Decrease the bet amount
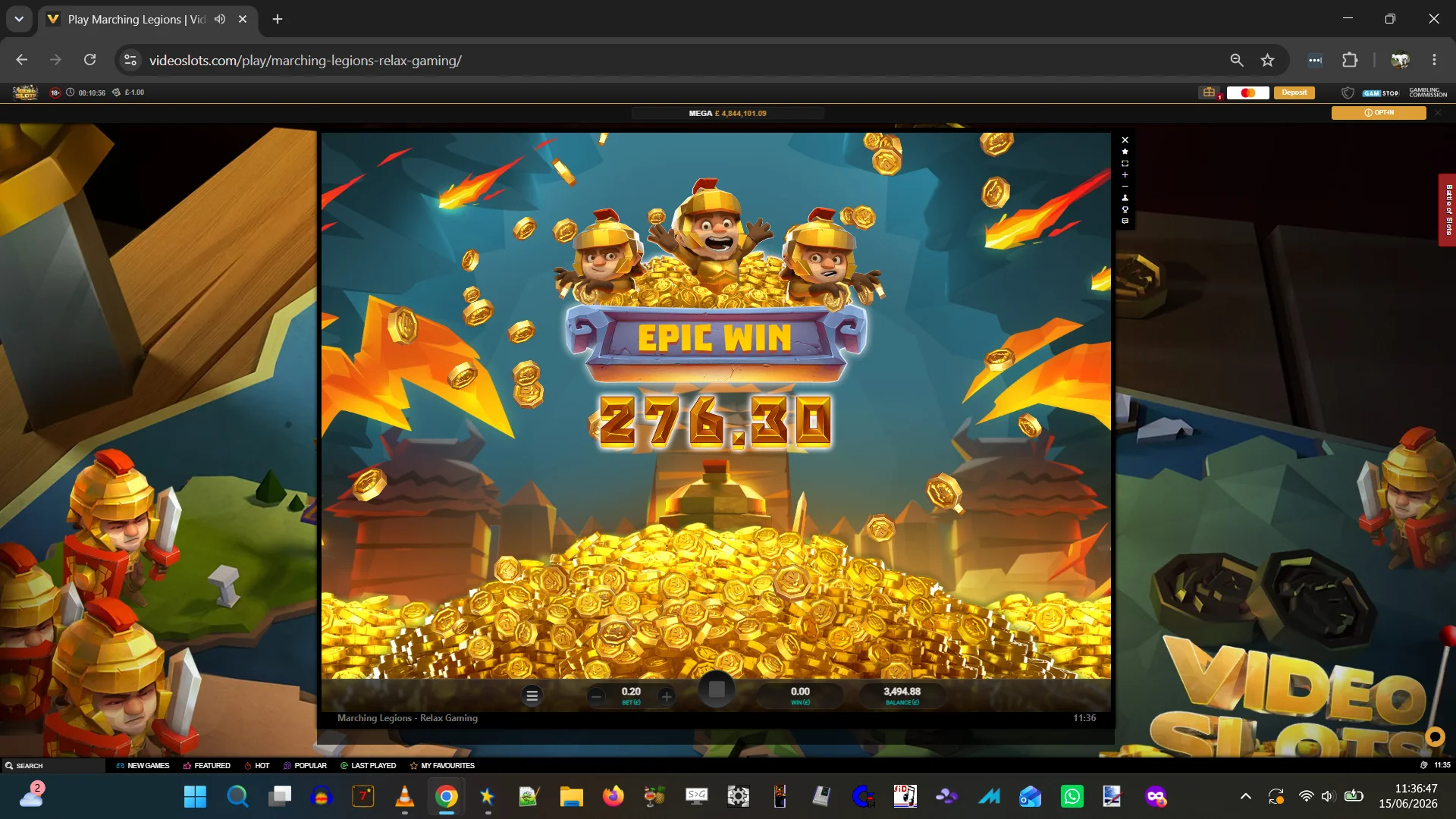The width and height of the screenshot is (1456, 819). 597,695
